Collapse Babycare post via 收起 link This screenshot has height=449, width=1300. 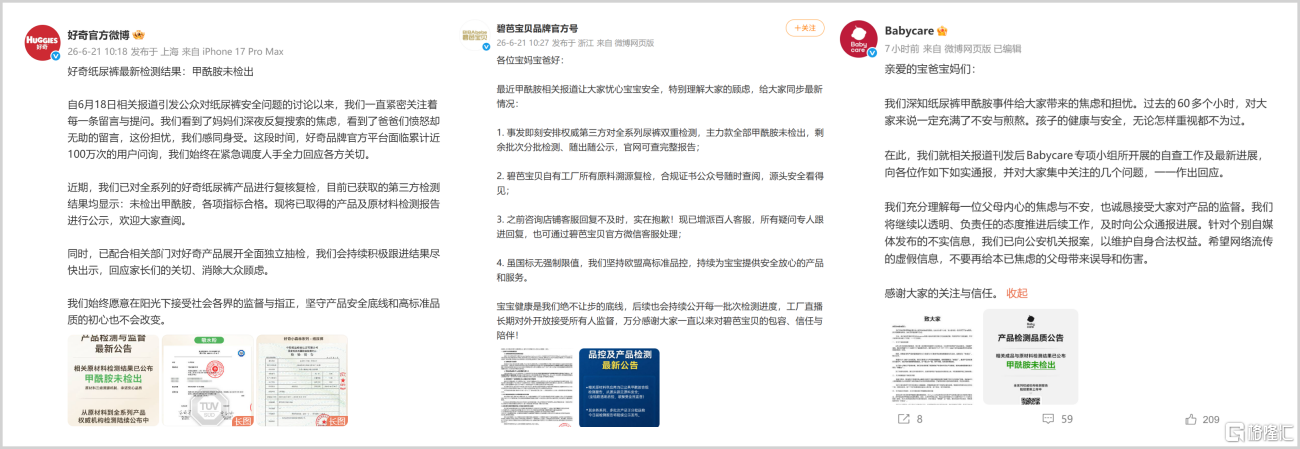(1016, 293)
